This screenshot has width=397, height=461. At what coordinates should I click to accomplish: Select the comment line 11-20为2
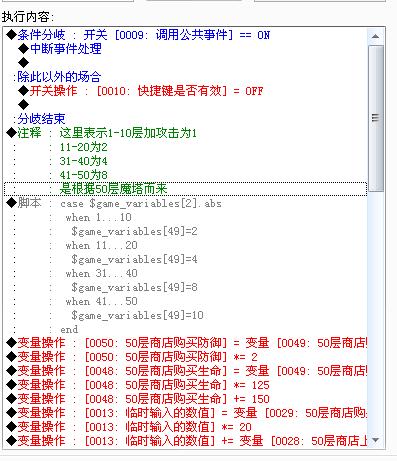(x=186, y=147)
